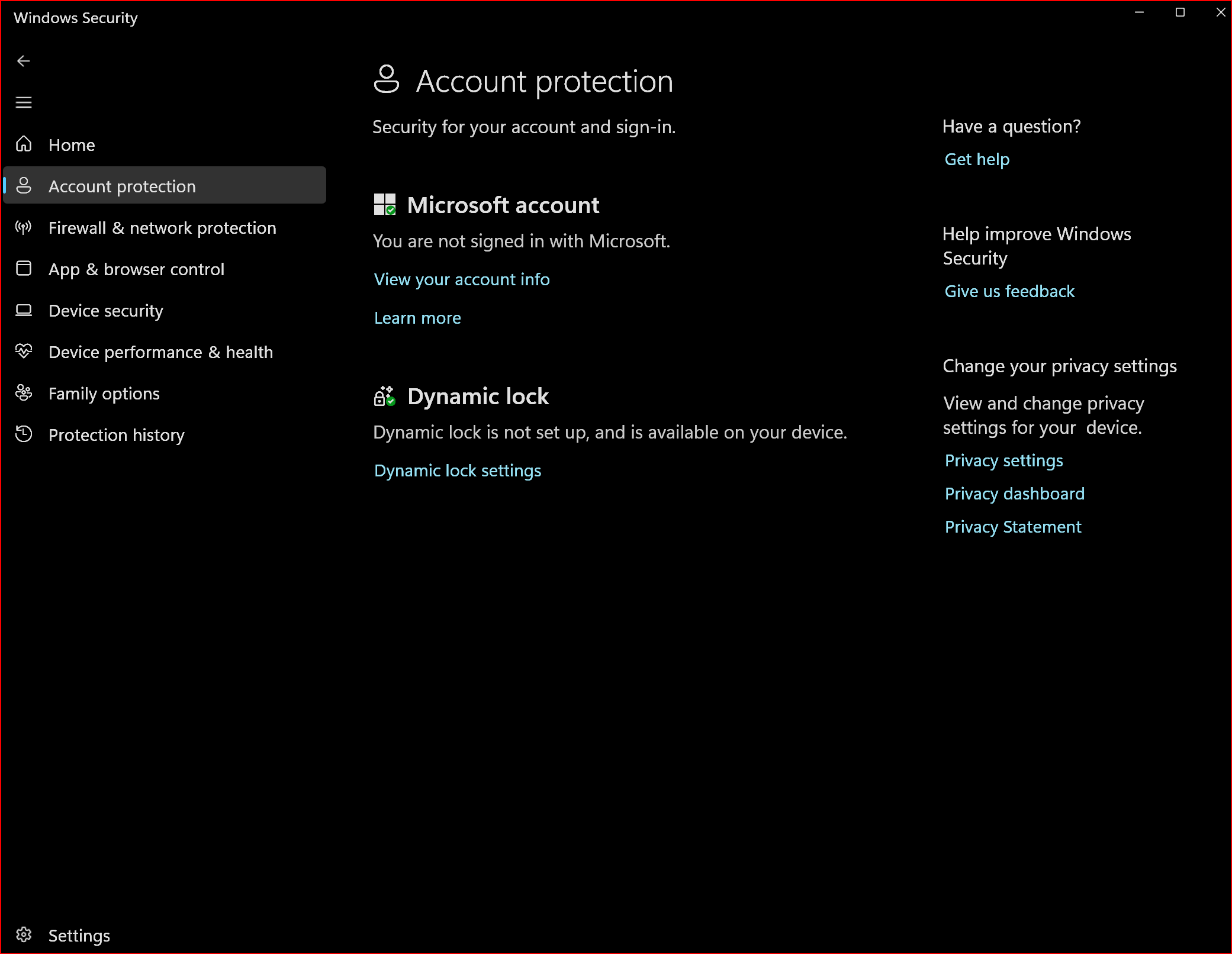Toggle the hamburger navigation menu
The image size is (1232, 954).
[24, 102]
